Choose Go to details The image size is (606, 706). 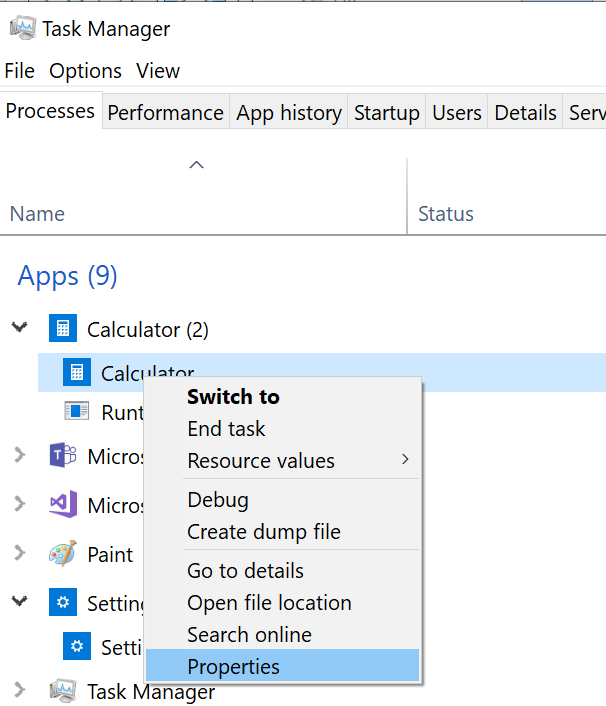pos(283,570)
